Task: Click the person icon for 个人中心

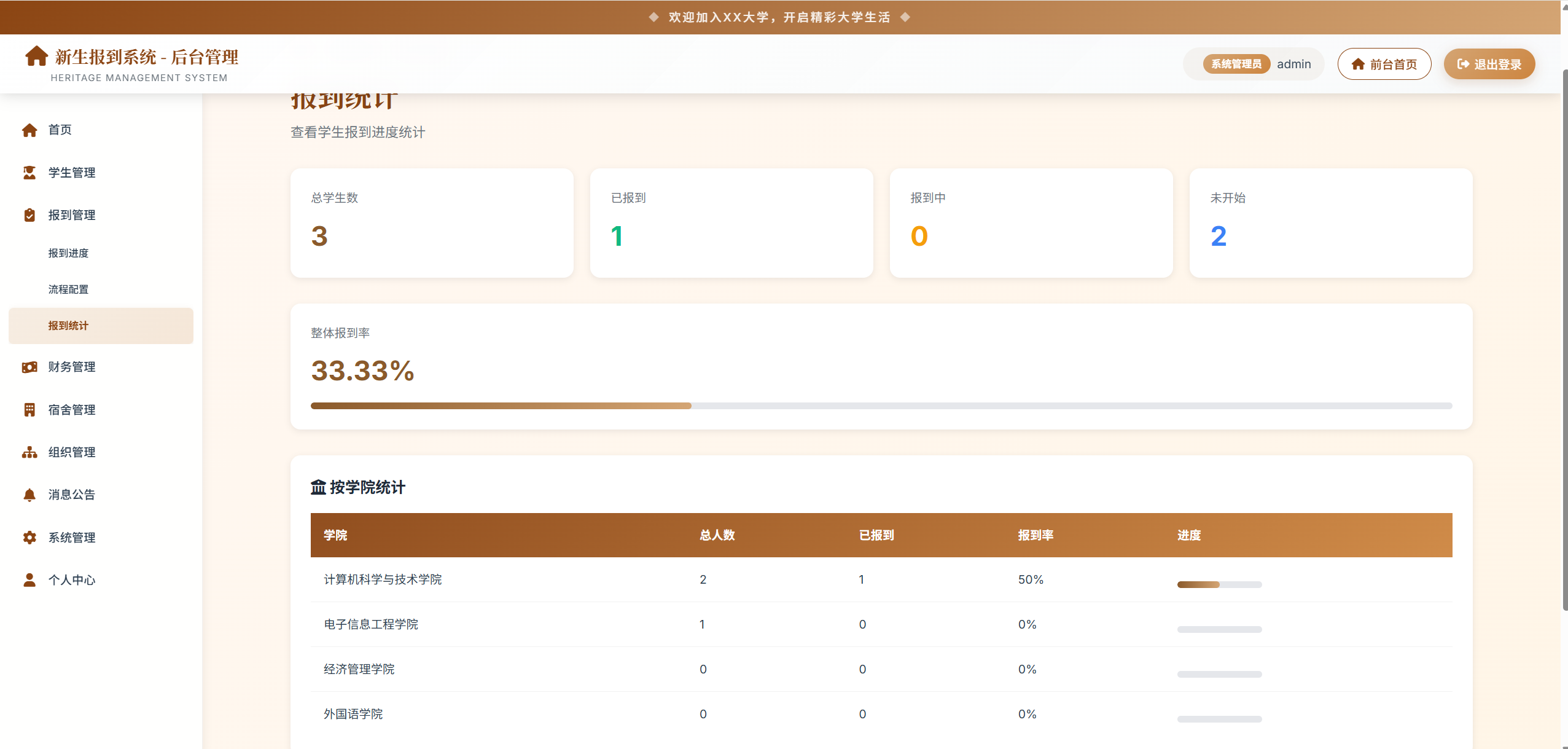Action: [29, 580]
